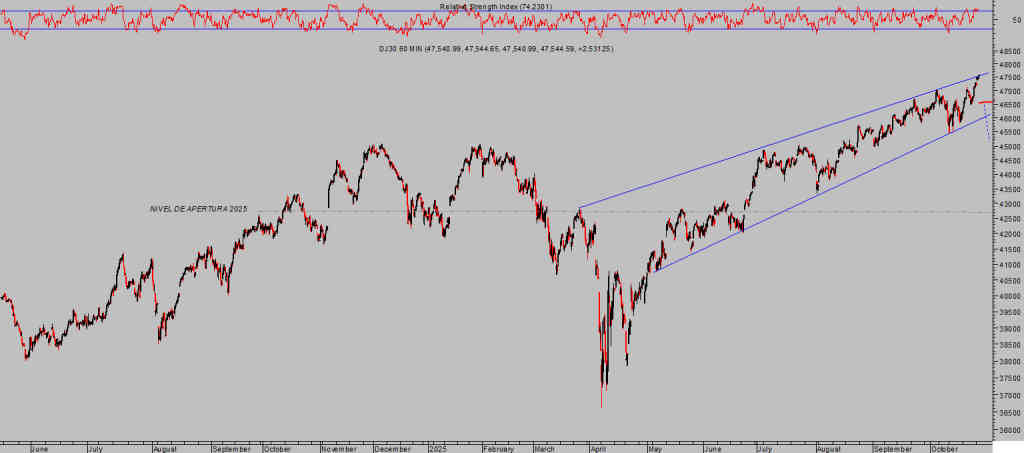Select the red horizontal marker beside latest price

(985, 102)
